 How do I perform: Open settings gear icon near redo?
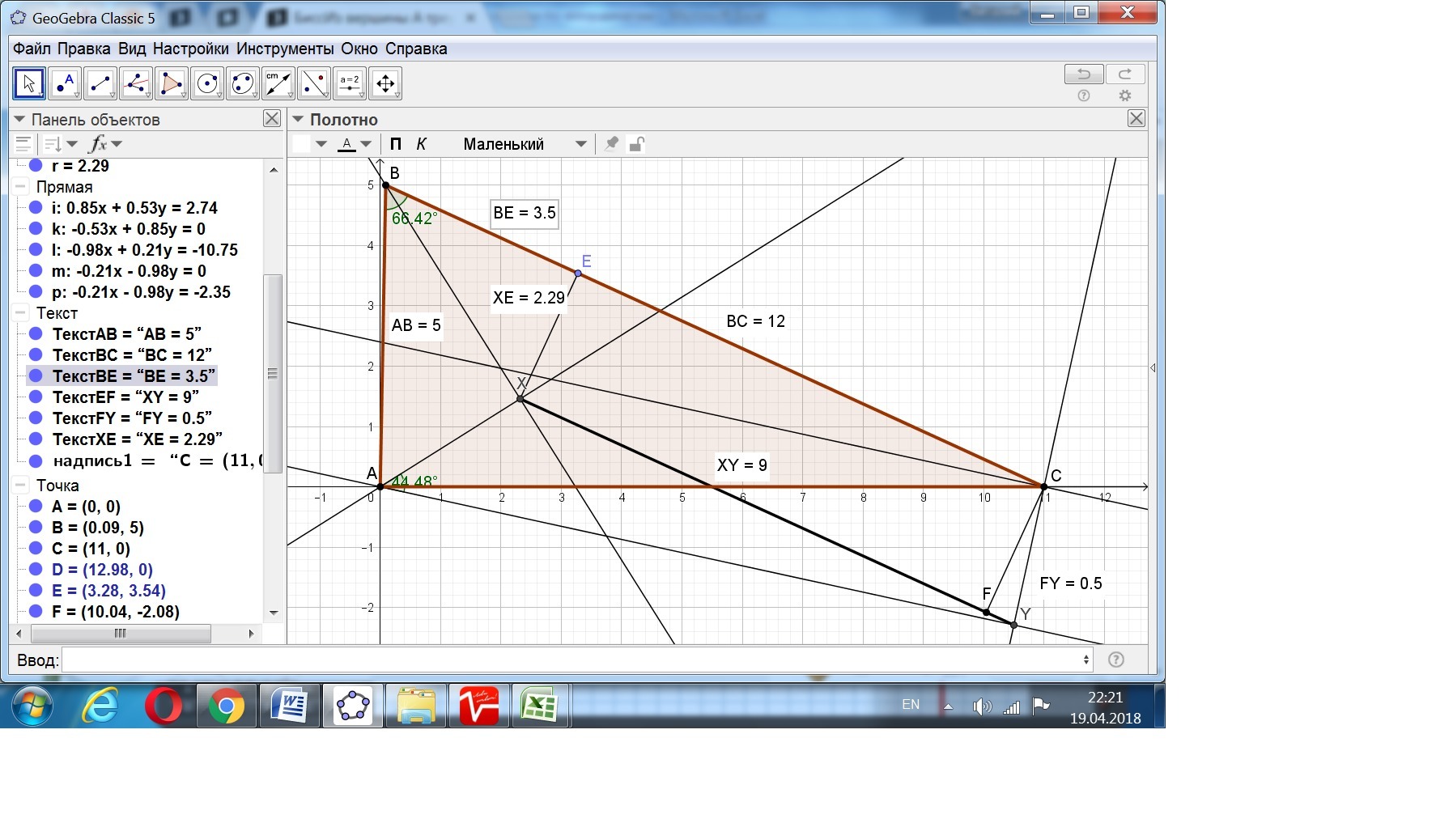(1125, 95)
